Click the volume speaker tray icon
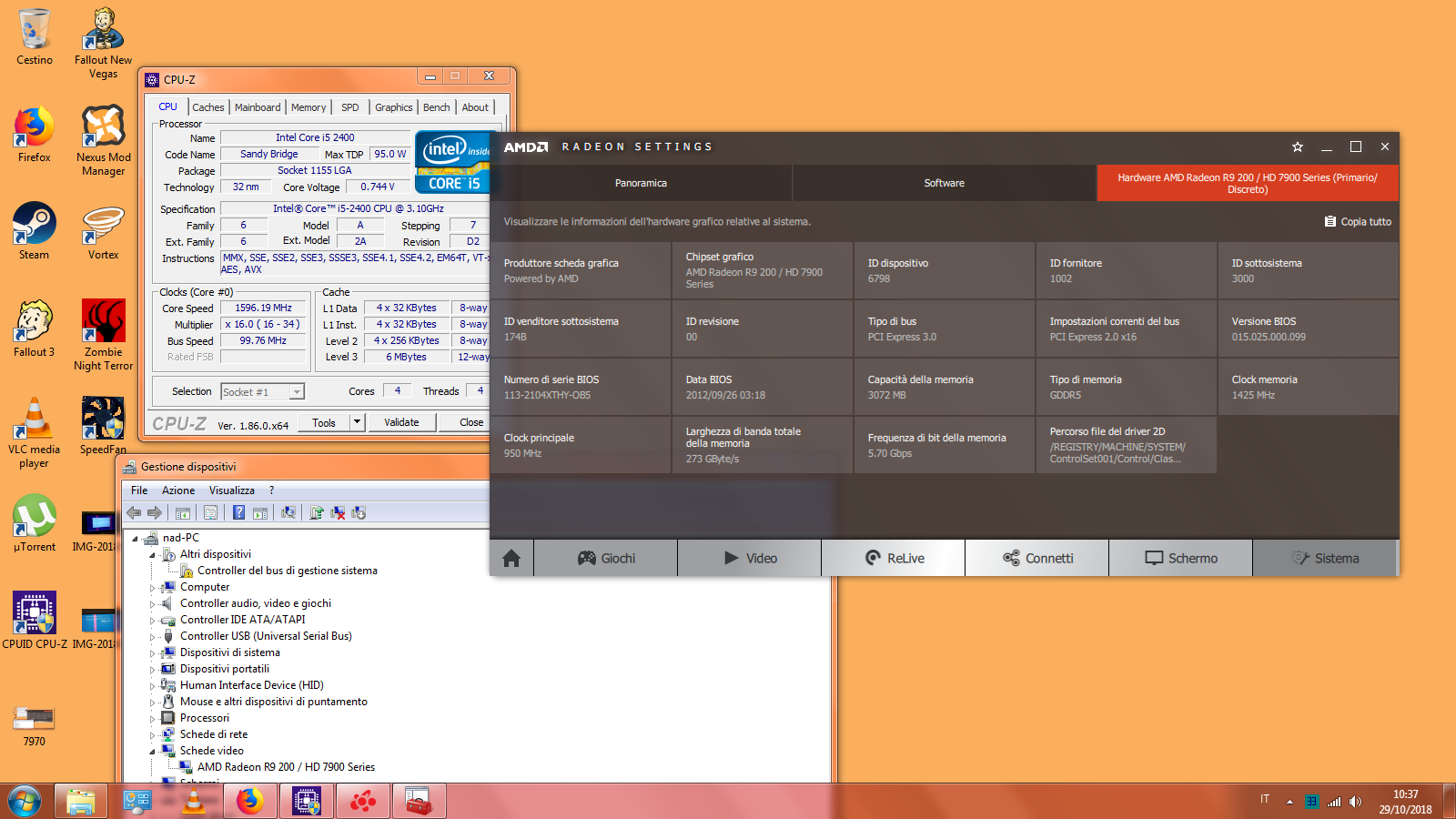The width and height of the screenshot is (1456, 819). click(1355, 802)
